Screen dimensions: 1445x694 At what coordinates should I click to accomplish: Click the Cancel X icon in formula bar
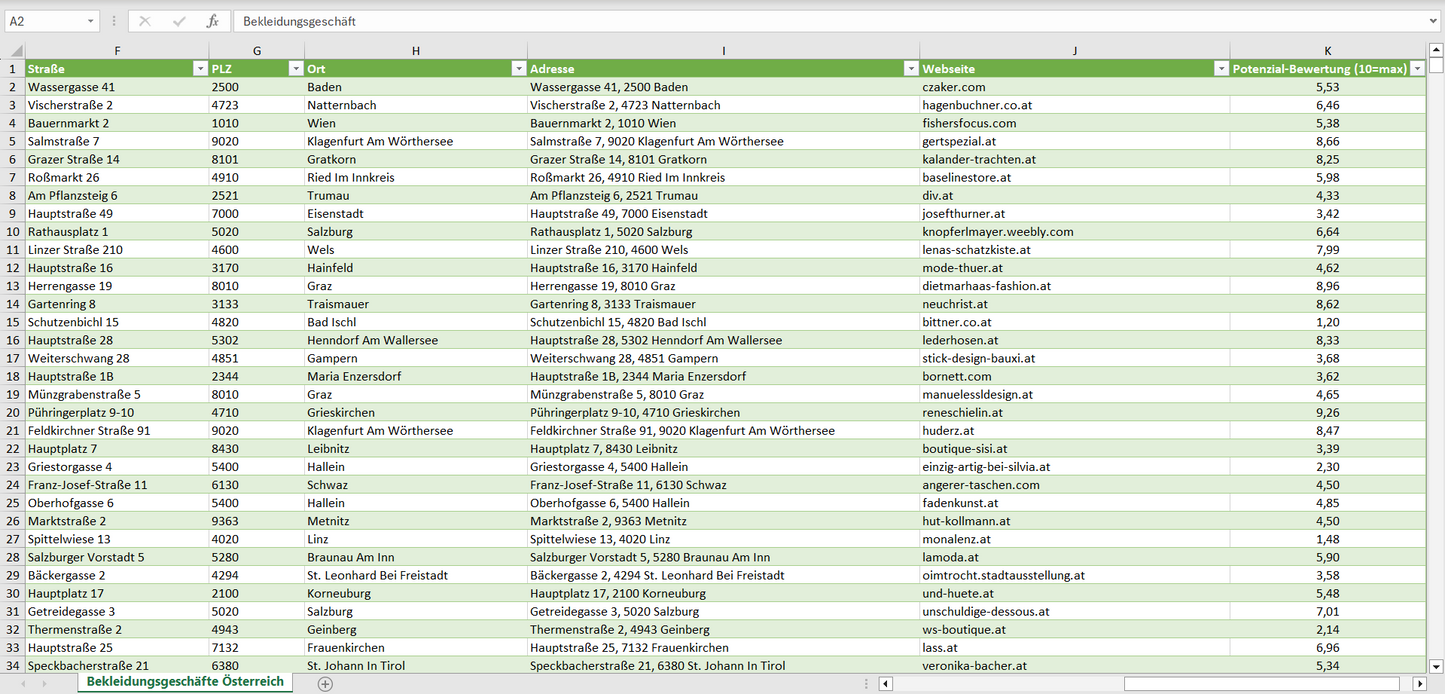click(x=145, y=21)
